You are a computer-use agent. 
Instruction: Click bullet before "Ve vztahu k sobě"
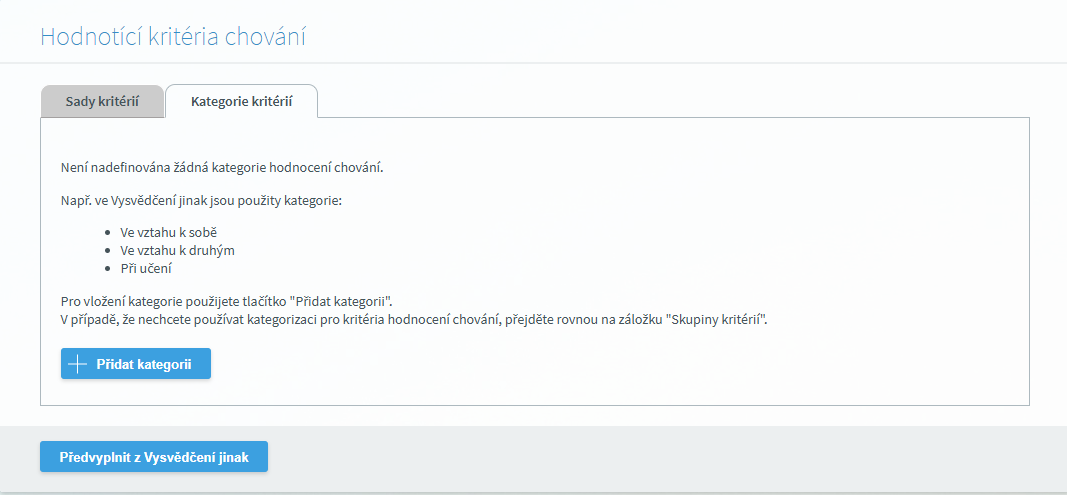click(108, 232)
